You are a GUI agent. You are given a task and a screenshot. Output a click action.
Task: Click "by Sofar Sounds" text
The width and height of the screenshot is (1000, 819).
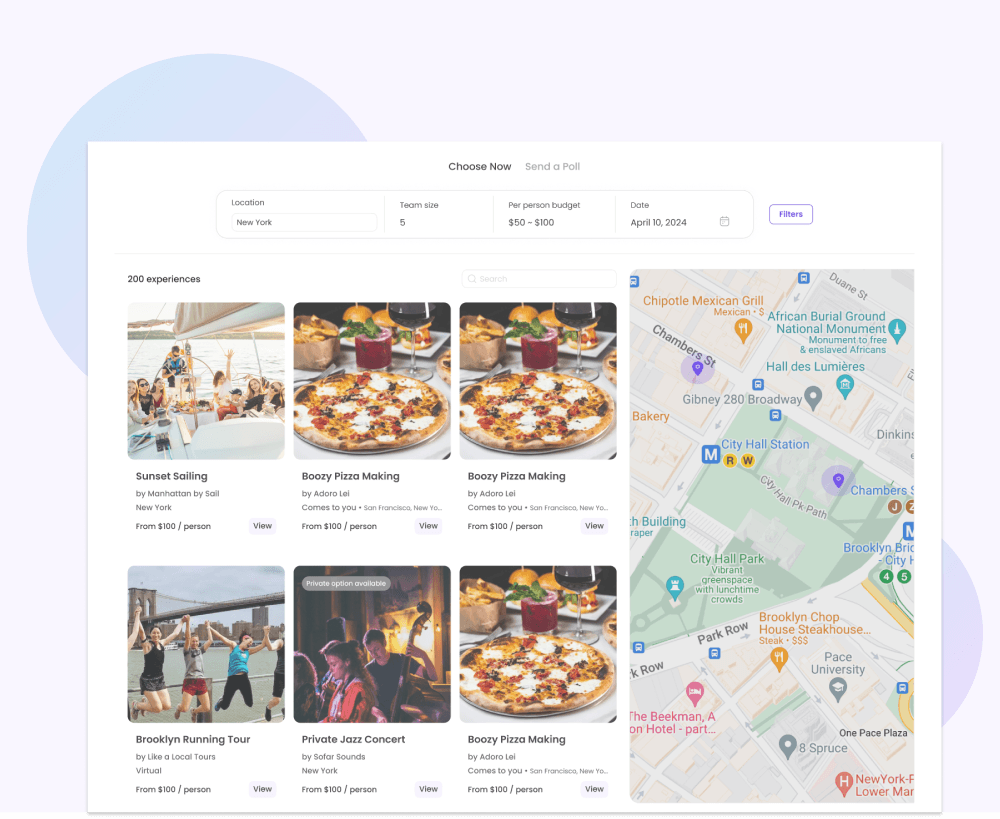point(334,756)
